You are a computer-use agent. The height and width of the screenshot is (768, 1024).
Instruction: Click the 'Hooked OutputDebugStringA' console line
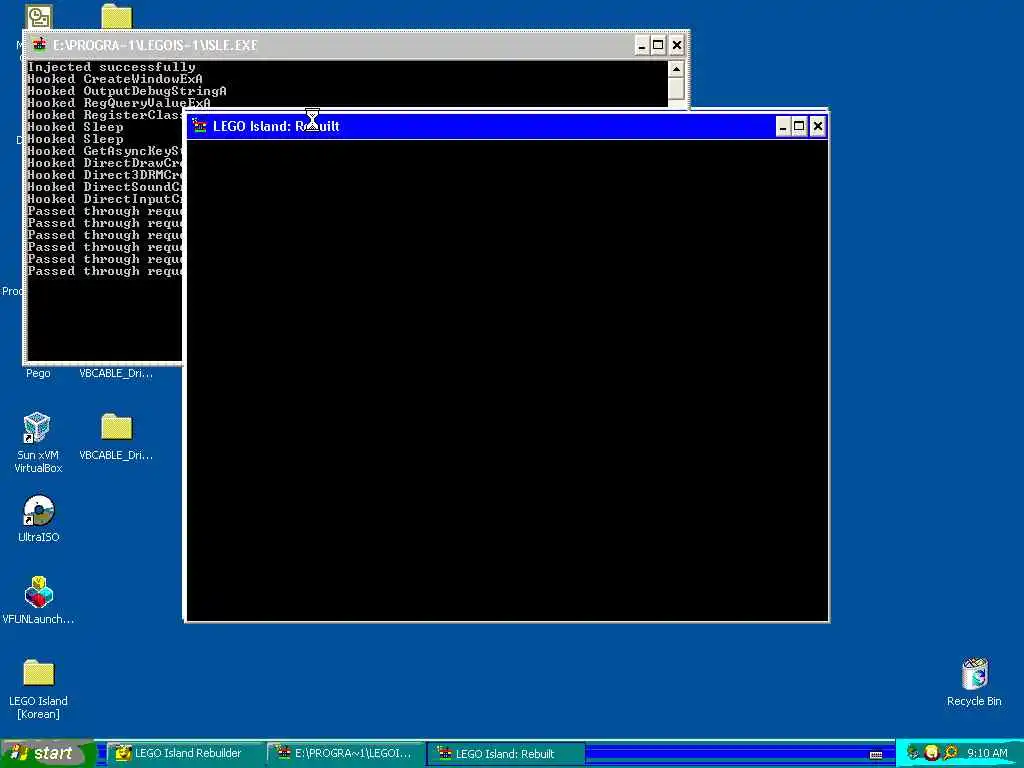[127, 91]
